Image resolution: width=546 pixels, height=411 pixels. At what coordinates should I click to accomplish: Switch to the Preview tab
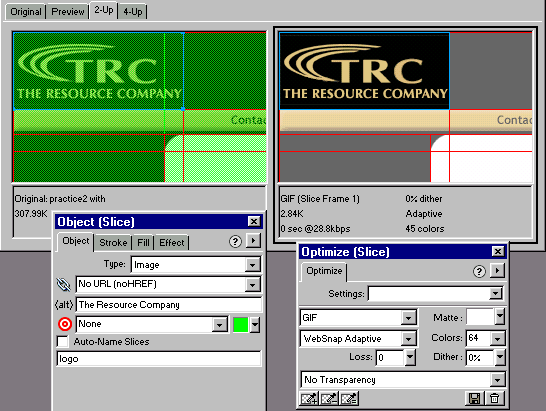pyautogui.click(x=68, y=12)
